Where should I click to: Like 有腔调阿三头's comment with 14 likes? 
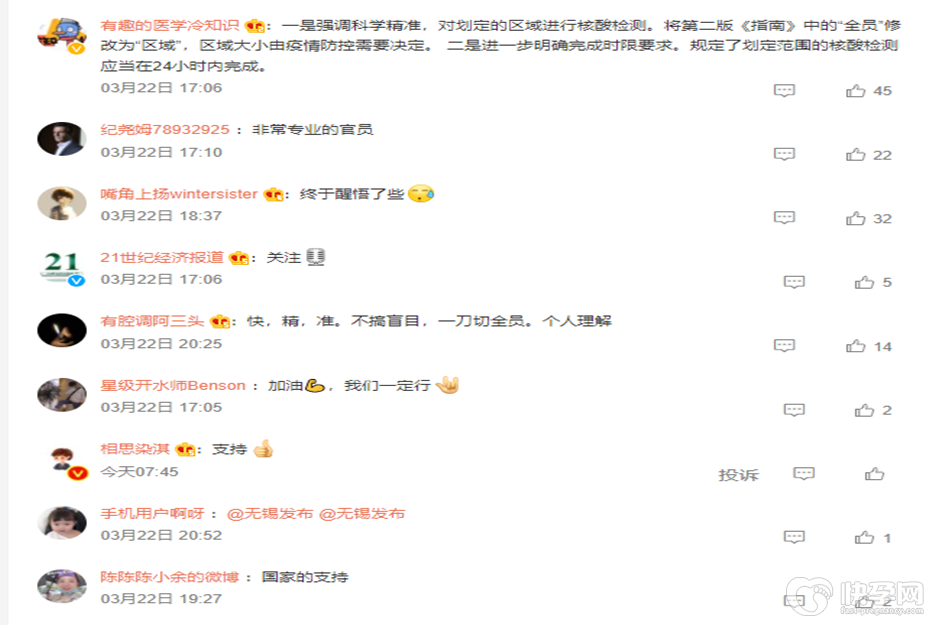click(x=855, y=346)
